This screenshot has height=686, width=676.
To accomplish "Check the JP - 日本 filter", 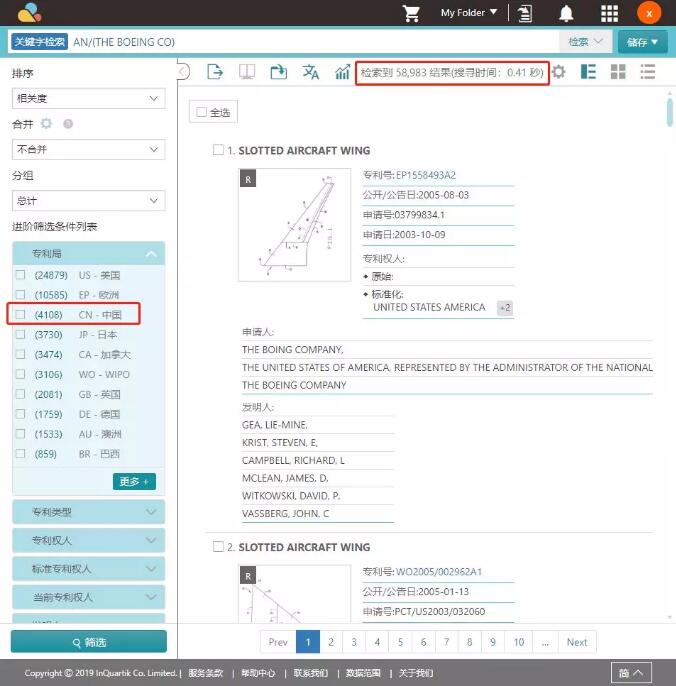I will click(20, 334).
